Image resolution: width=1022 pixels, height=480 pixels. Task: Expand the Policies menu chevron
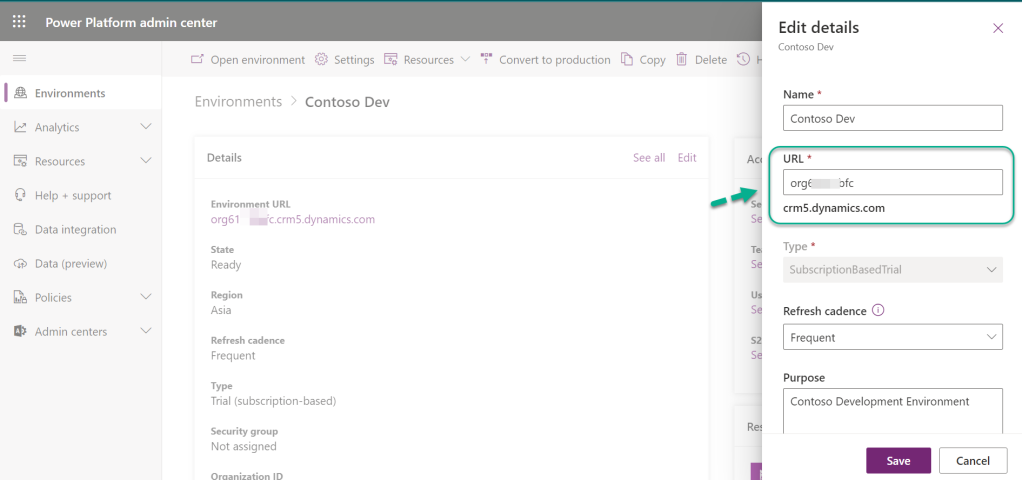tap(146, 297)
